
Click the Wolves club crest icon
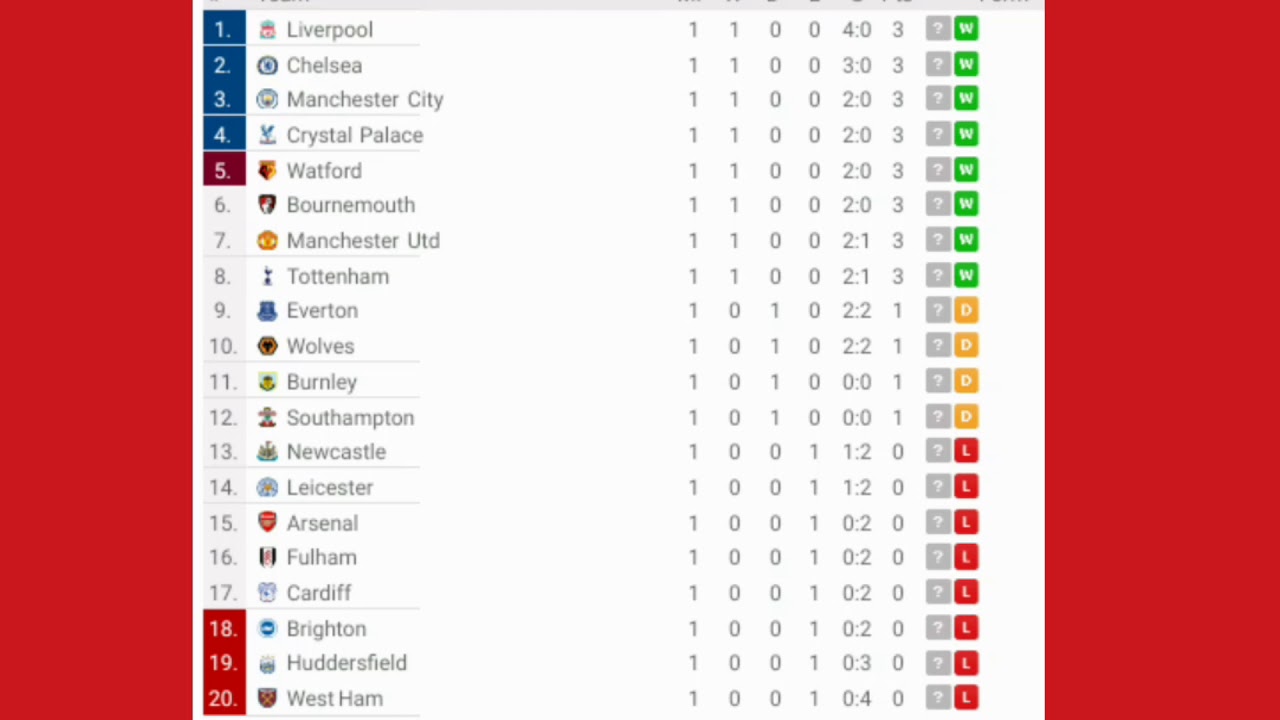click(x=267, y=346)
